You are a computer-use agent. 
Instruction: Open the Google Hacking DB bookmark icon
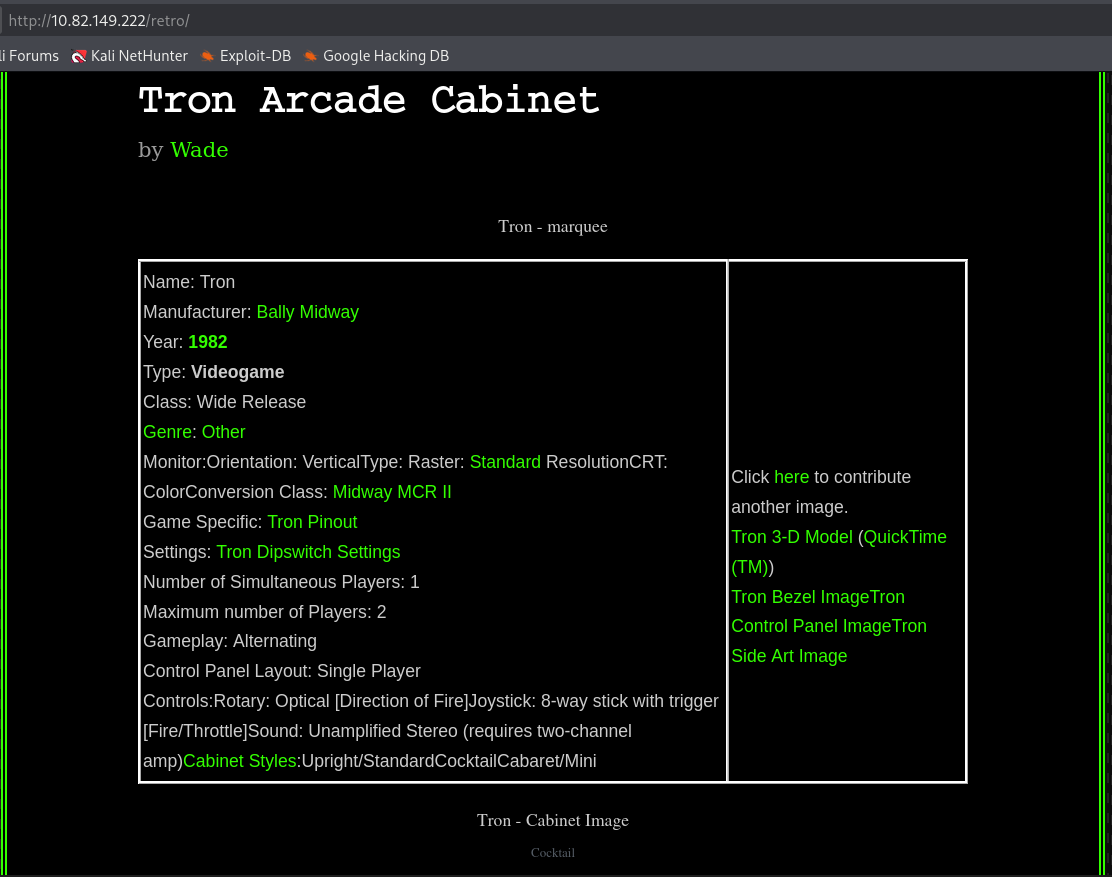click(311, 56)
